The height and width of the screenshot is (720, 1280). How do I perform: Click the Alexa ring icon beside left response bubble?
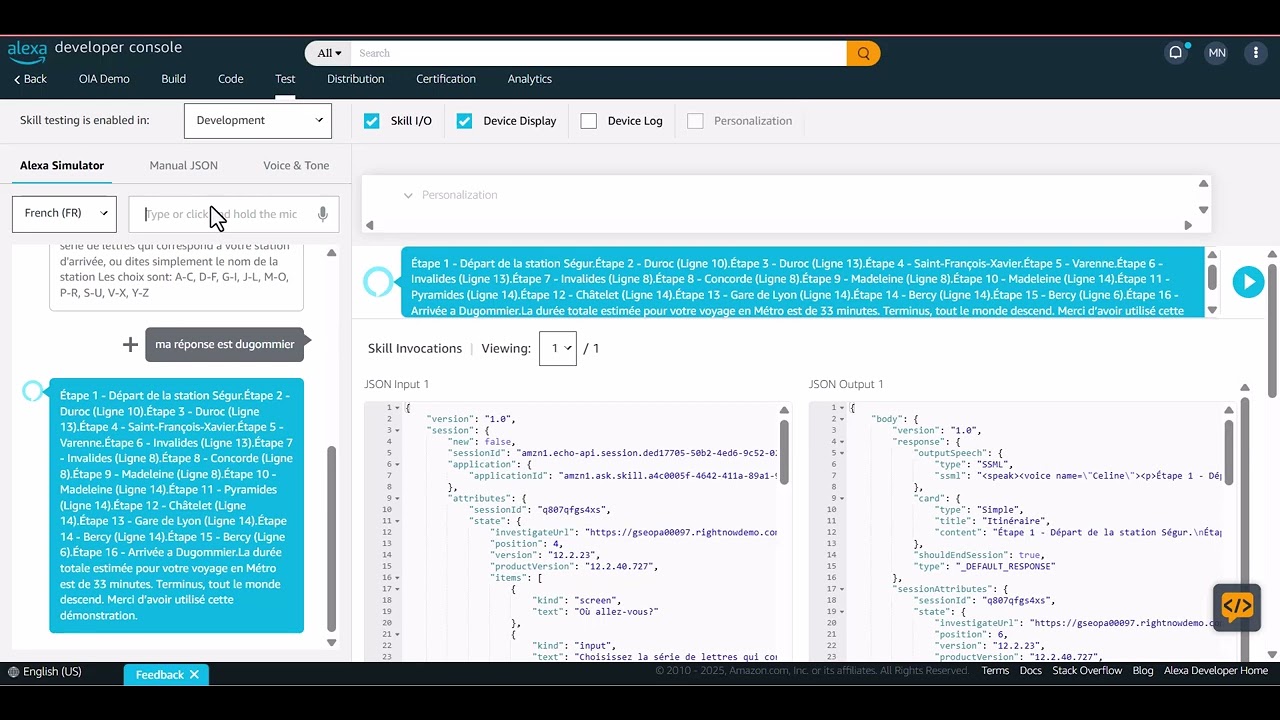[33, 391]
